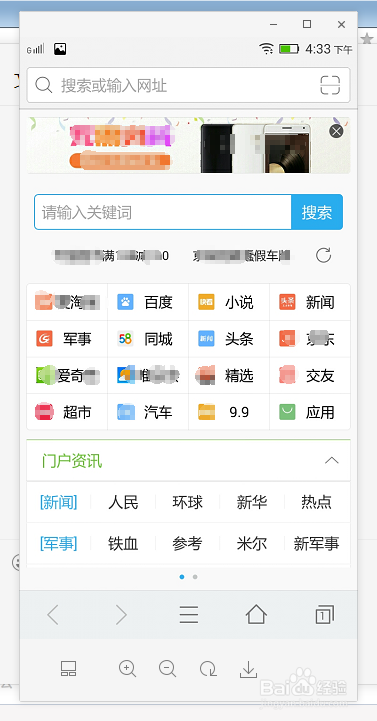Zoom in with the magnifier plus

point(127,669)
